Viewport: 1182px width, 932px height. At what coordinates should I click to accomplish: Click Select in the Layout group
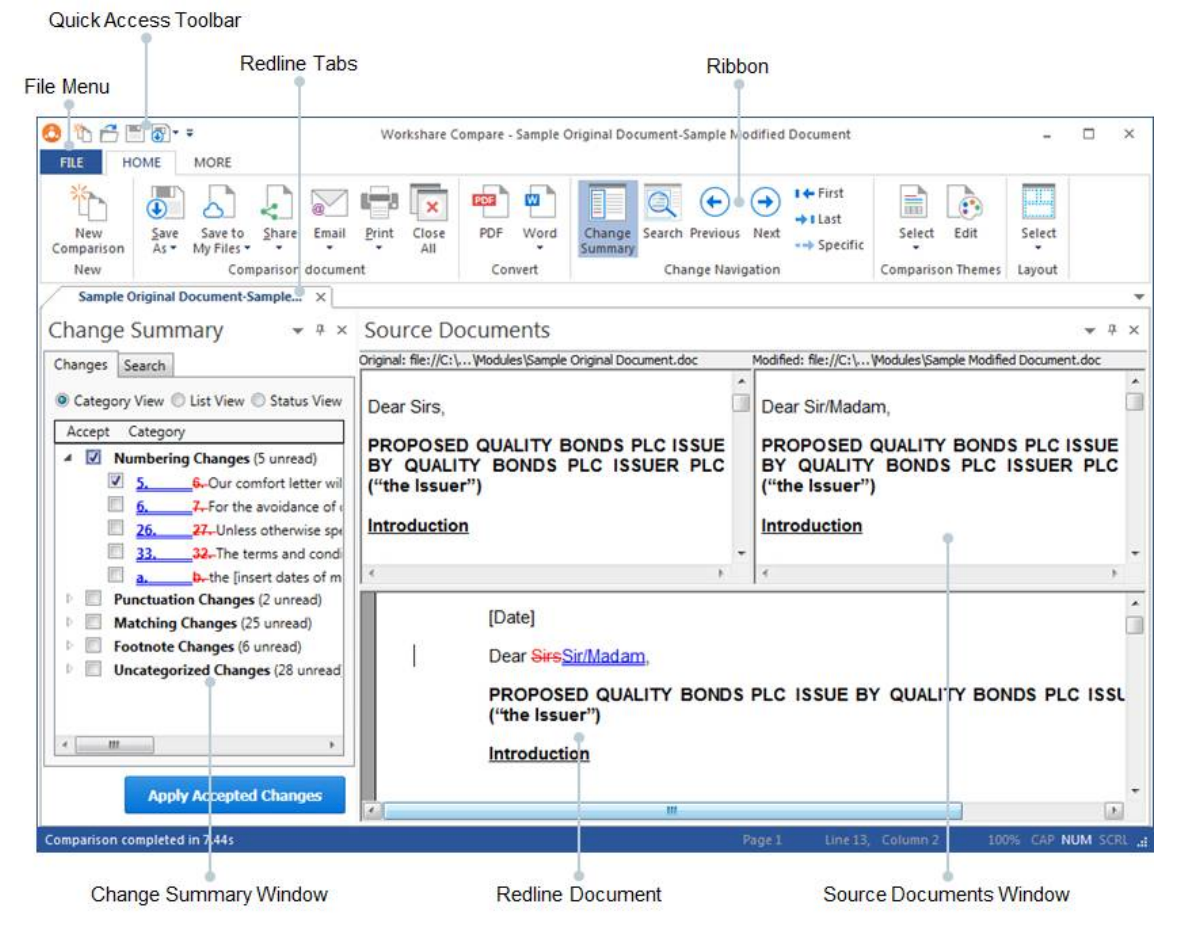1038,218
